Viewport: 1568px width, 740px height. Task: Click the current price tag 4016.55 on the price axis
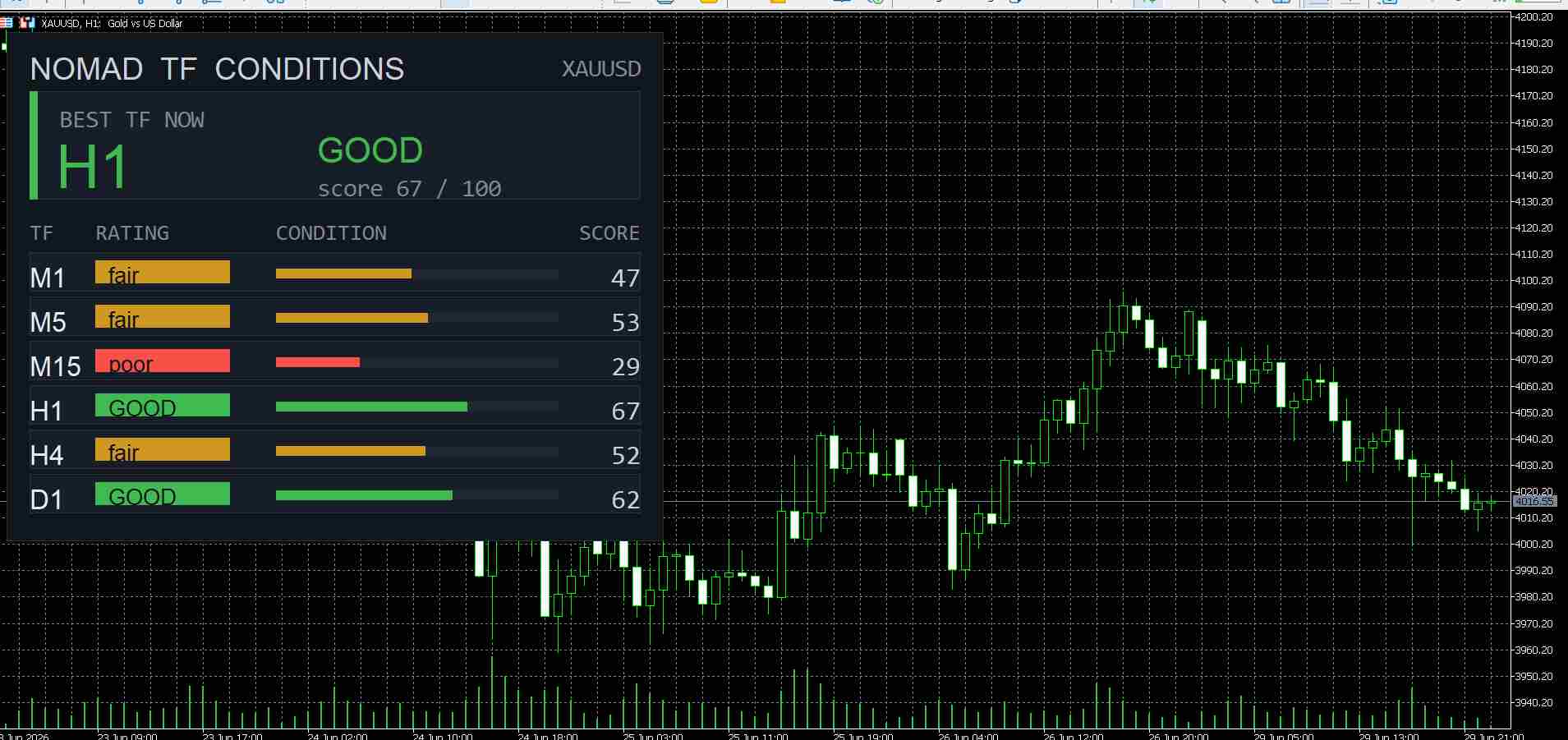(x=1534, y=501)
